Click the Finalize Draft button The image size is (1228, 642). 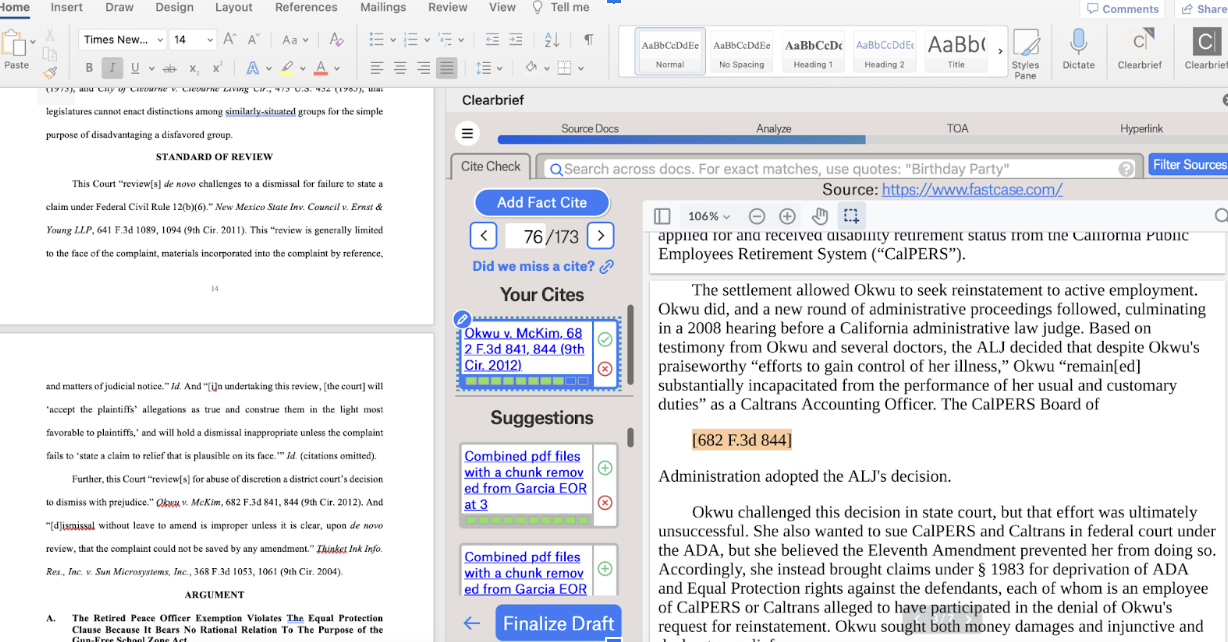[x=558, y=623]
